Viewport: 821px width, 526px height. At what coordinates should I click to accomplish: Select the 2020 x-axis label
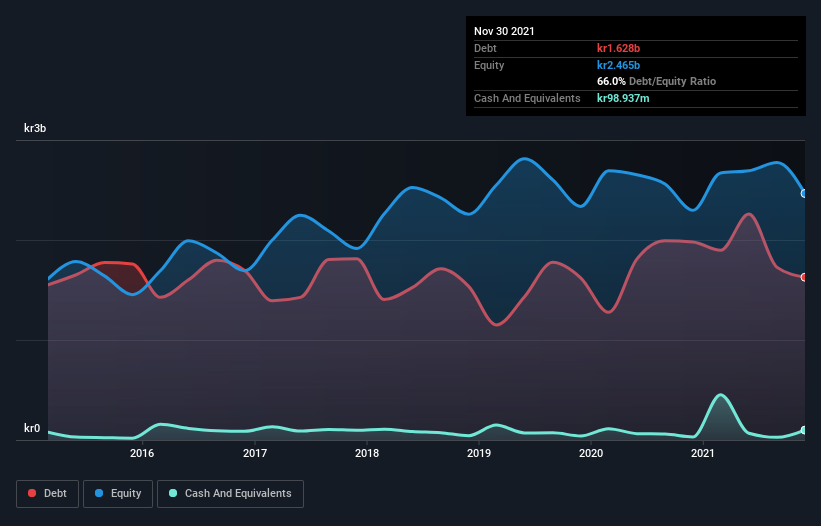(591, 453)
